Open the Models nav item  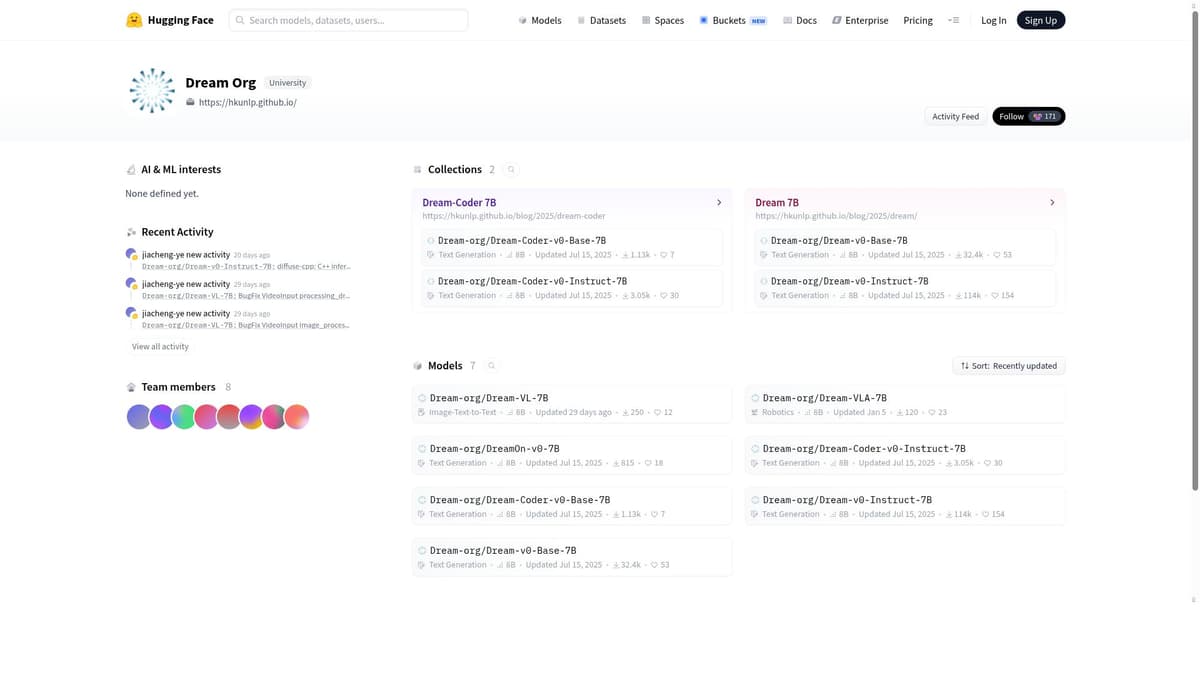[540, 20]
